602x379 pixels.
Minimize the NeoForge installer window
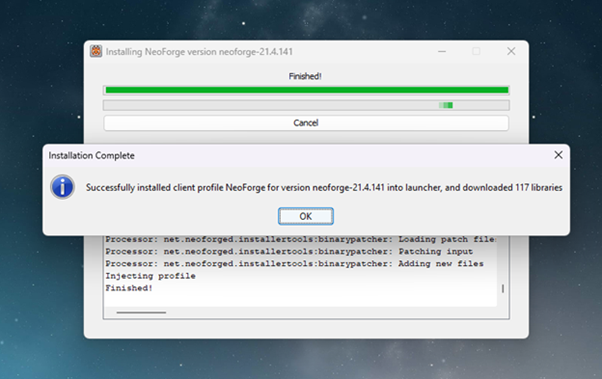[442, 51]
